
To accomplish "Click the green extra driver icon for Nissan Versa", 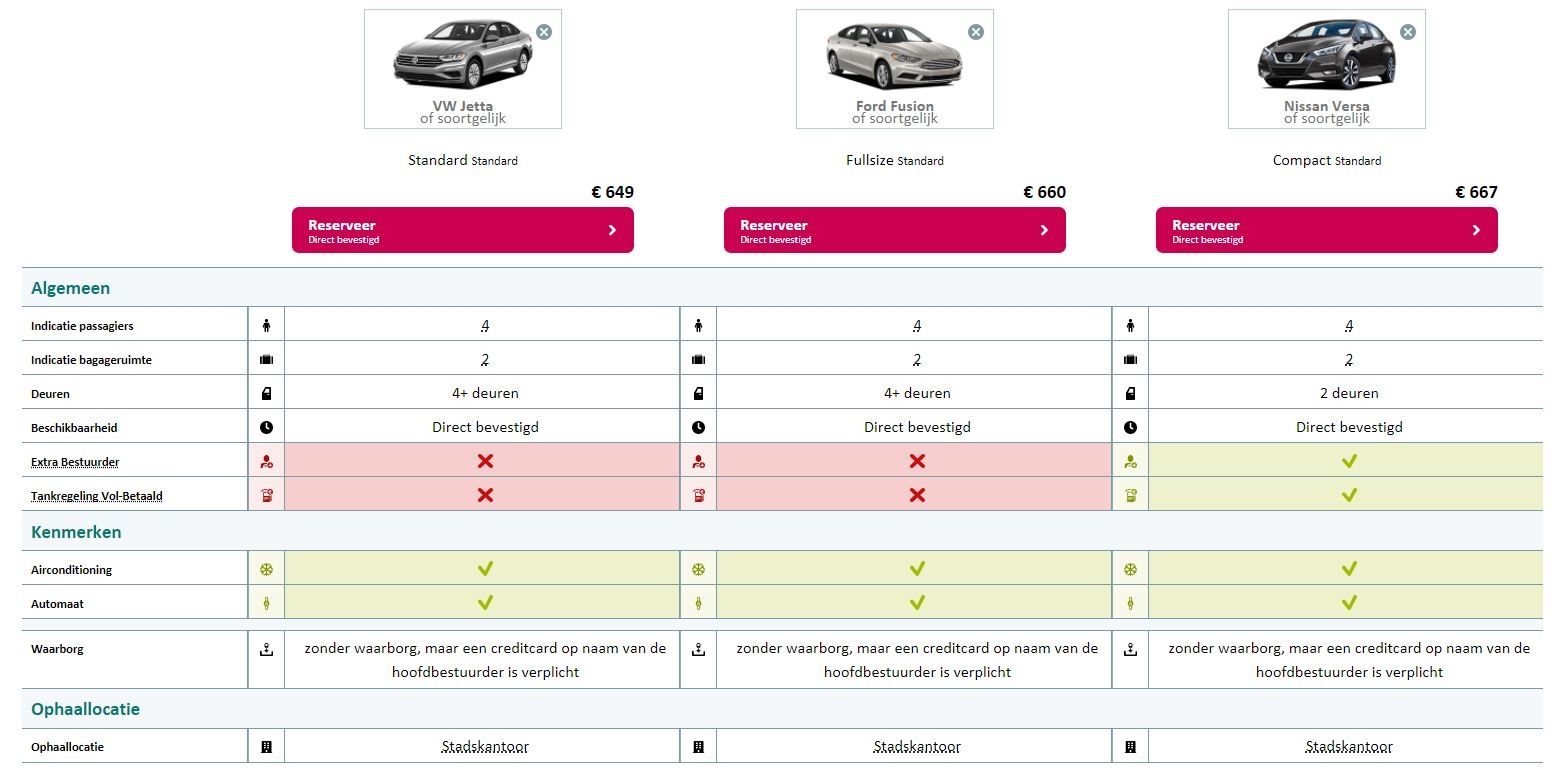I will [x=1130, y=461].
